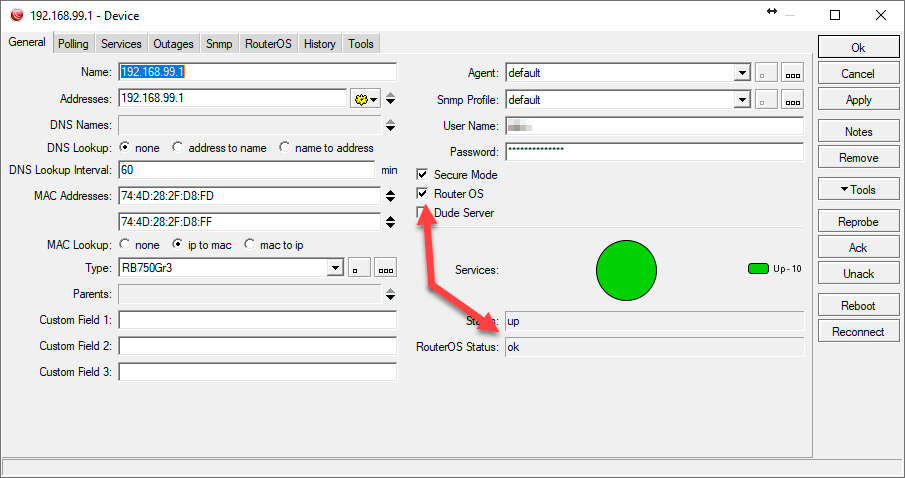This screenshot has height=478, width=905.
Task: Click the Apply button
Action: coord(858,100)
